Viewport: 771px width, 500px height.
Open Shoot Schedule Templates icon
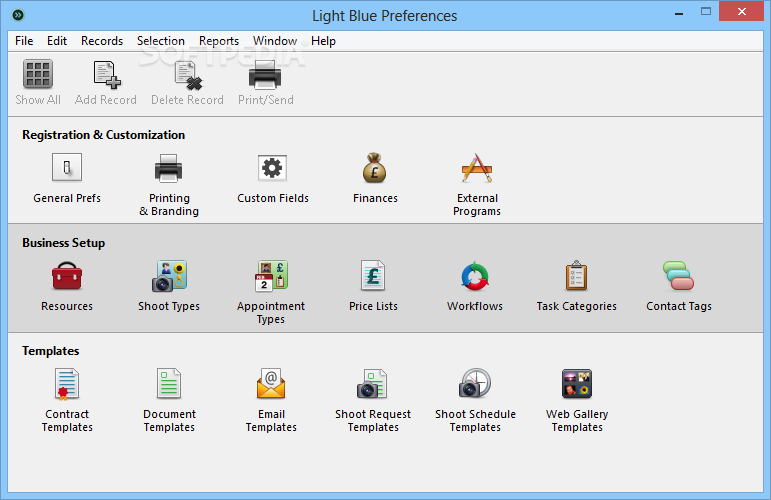(475, 383)
